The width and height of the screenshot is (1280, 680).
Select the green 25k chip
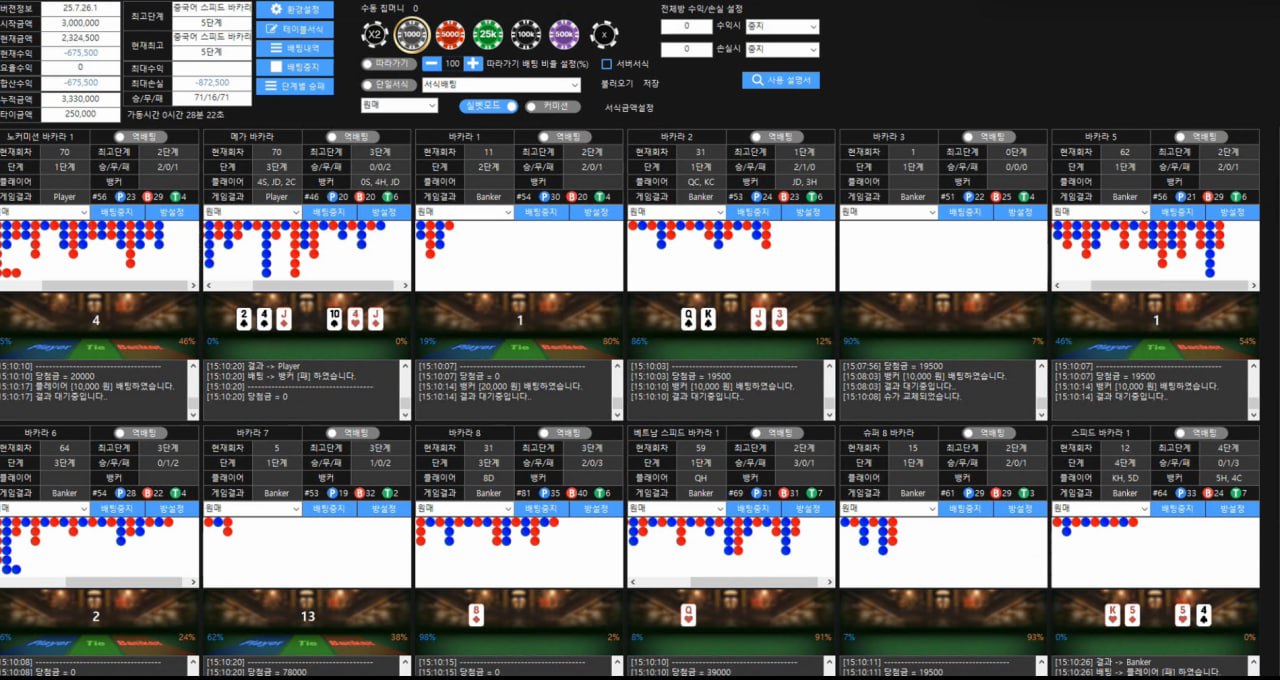pos(488,35)
